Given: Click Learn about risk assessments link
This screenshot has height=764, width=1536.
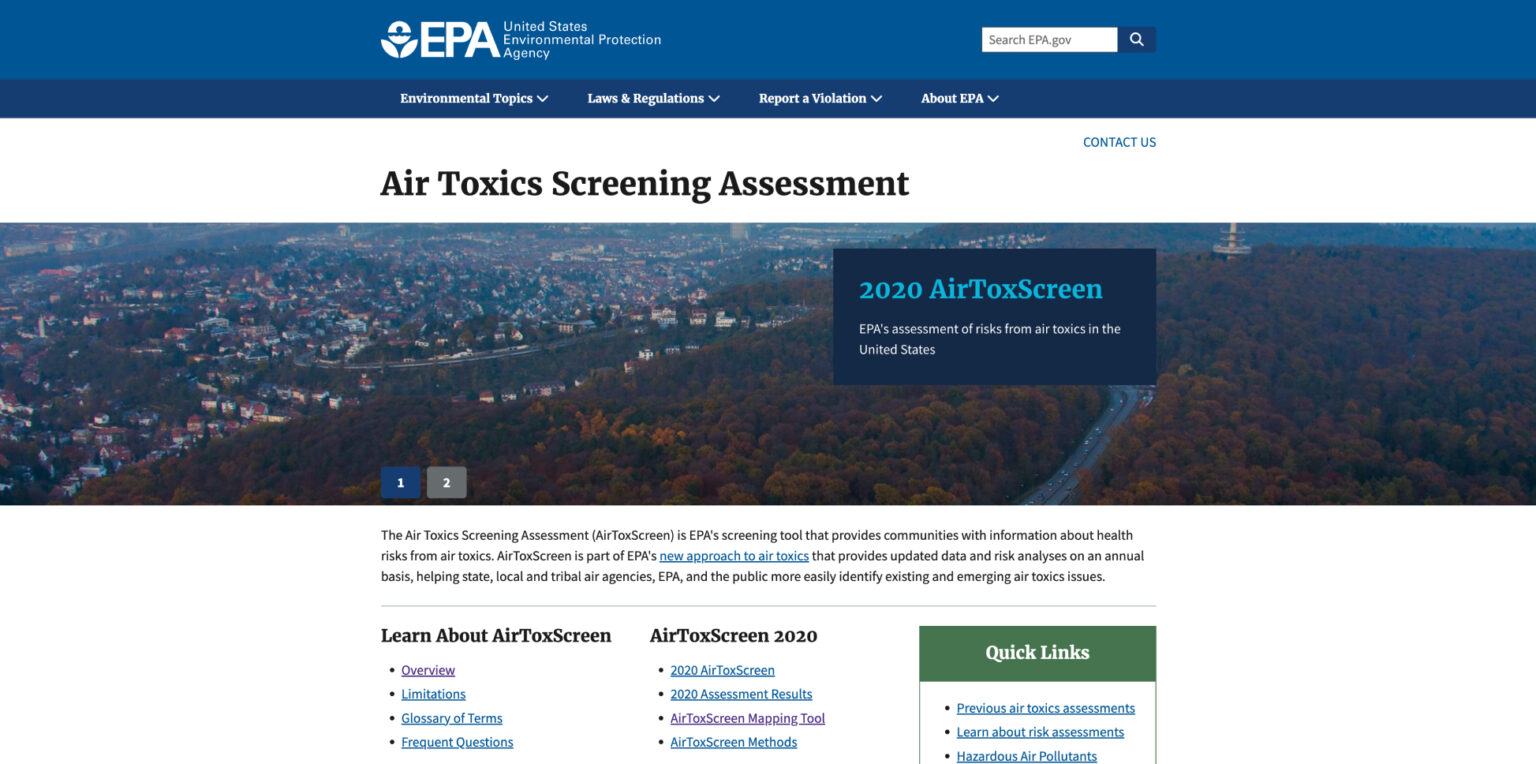Looking at the screenshot, I should click(x=1040, y=732).
